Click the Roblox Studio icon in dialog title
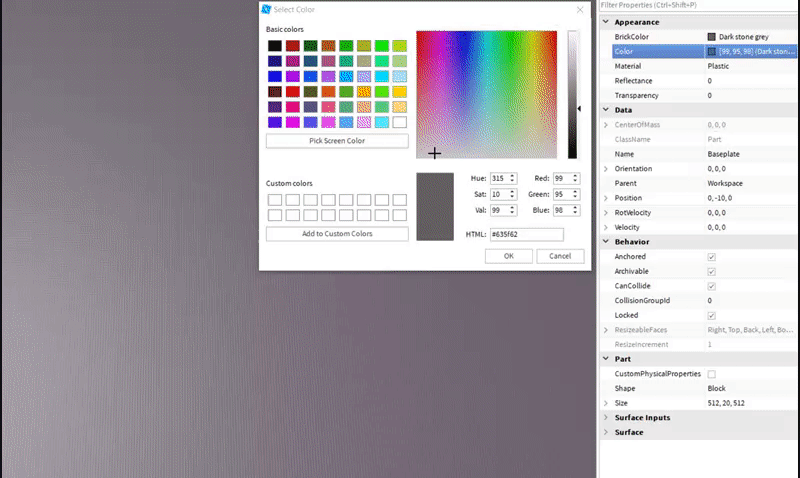The width and height of the screenshot is (800, 478). [266, 9]
